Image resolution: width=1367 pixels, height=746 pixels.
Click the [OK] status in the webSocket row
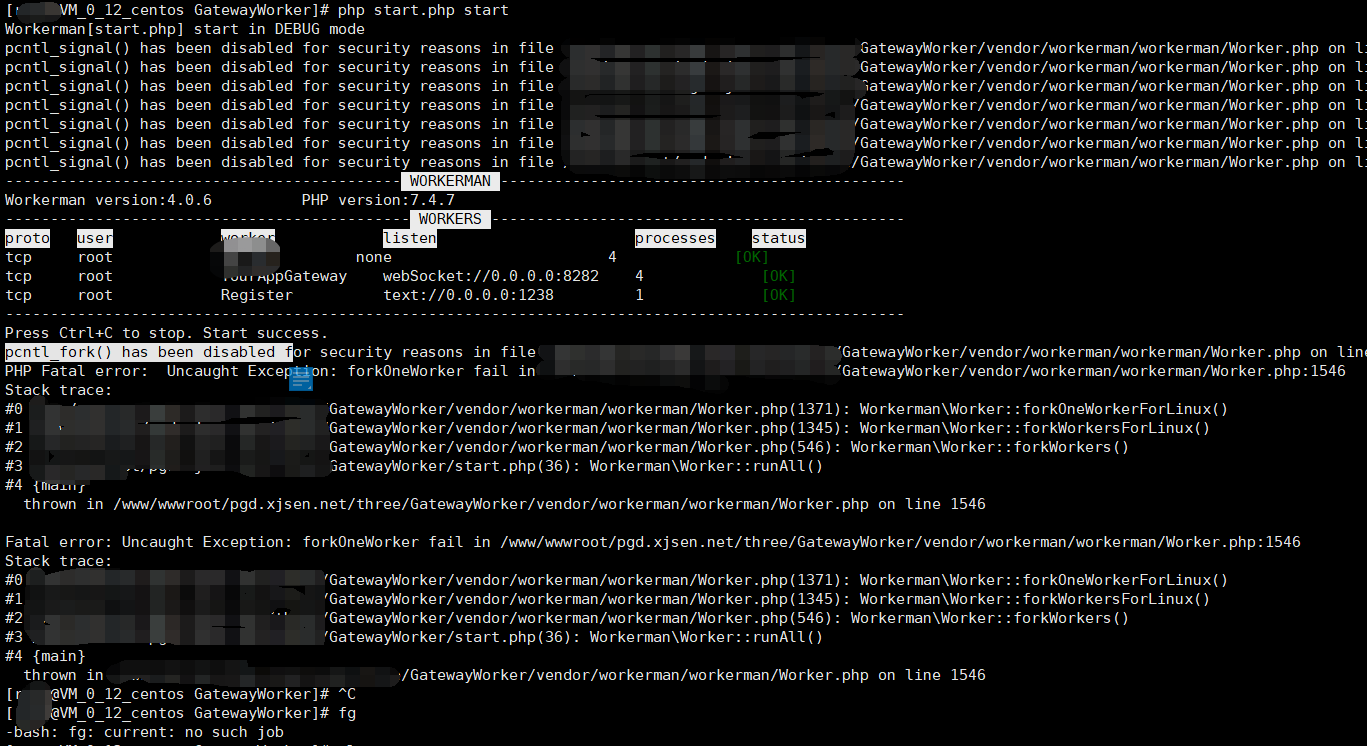click(779, 276)
